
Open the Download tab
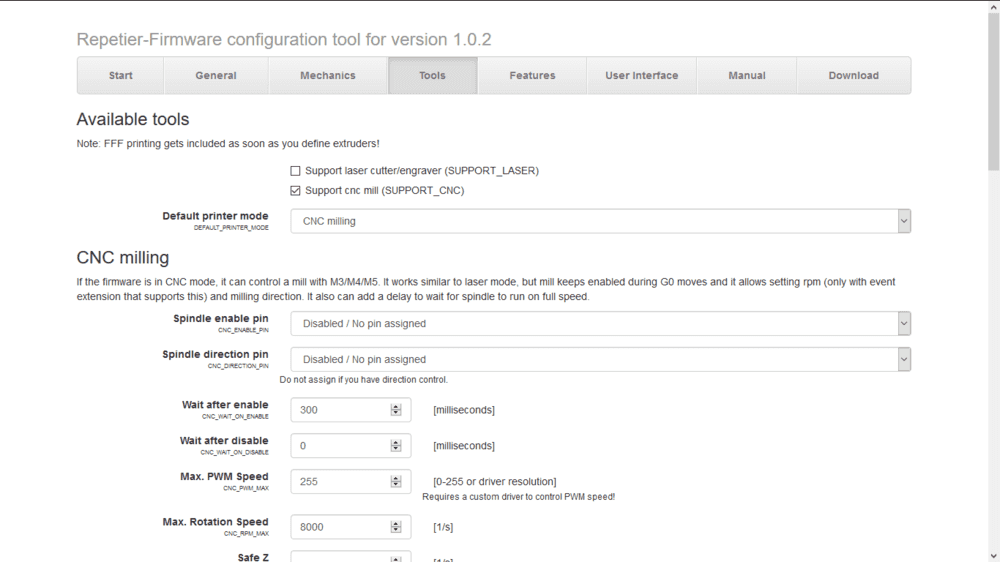[x=853, y=76]
